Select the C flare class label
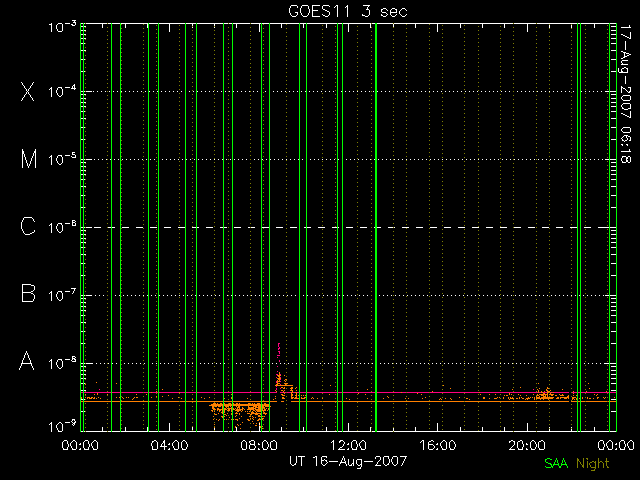Viewport: 640px width, 480px height. pos(28,226)
